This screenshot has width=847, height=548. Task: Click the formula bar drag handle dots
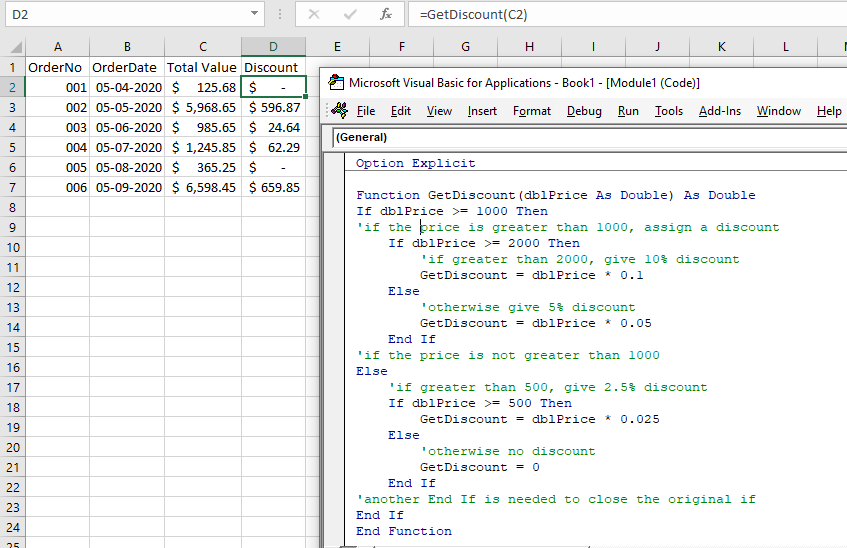pos(278,15)
